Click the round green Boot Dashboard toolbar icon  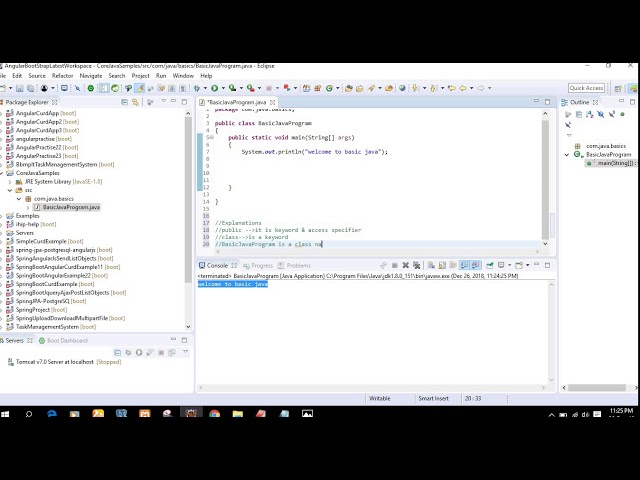[91, 88]
